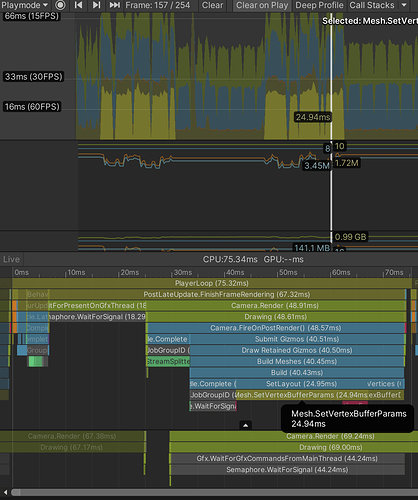Click the 0.99 GB memory chart label

pyautogui.click(x=350, y=237)
